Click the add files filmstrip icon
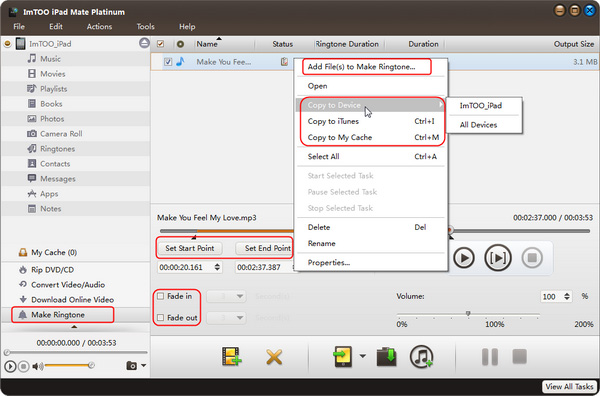The height and width of the screenshot is (396, 600). (x=232, y=356)
